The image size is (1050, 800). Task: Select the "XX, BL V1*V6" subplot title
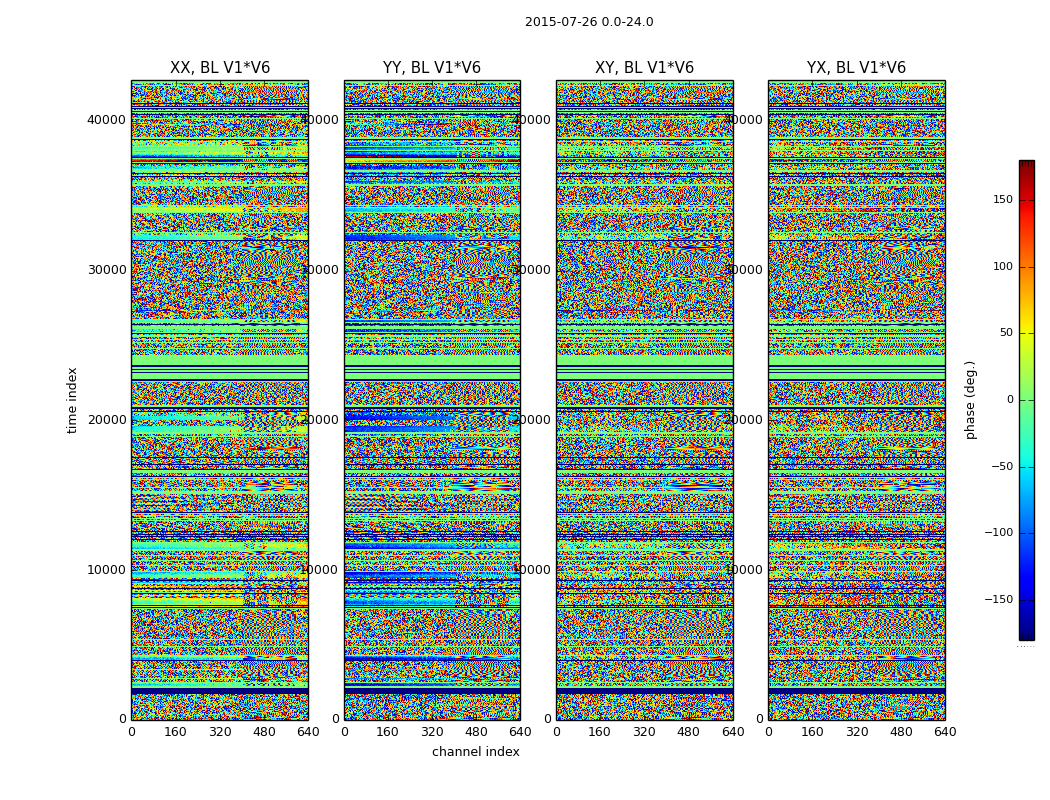coord(220,68)
